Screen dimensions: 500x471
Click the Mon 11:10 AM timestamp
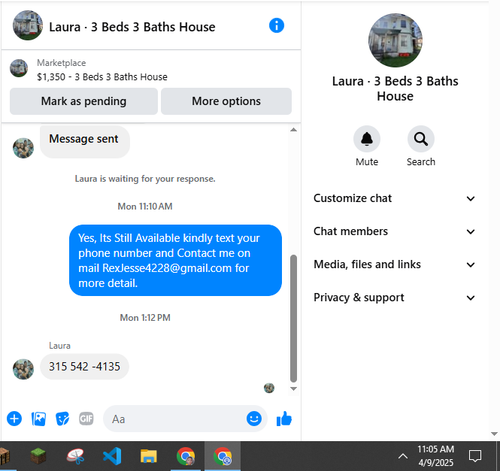click(145, 206)
